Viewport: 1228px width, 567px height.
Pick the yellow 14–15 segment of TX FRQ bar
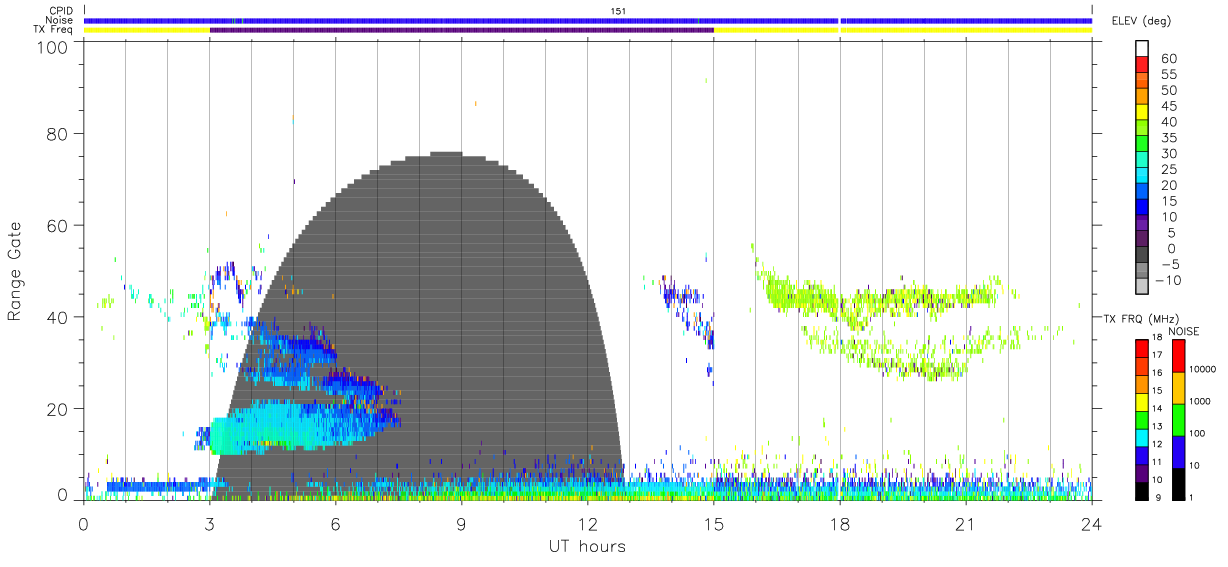tap(1141, 401)
